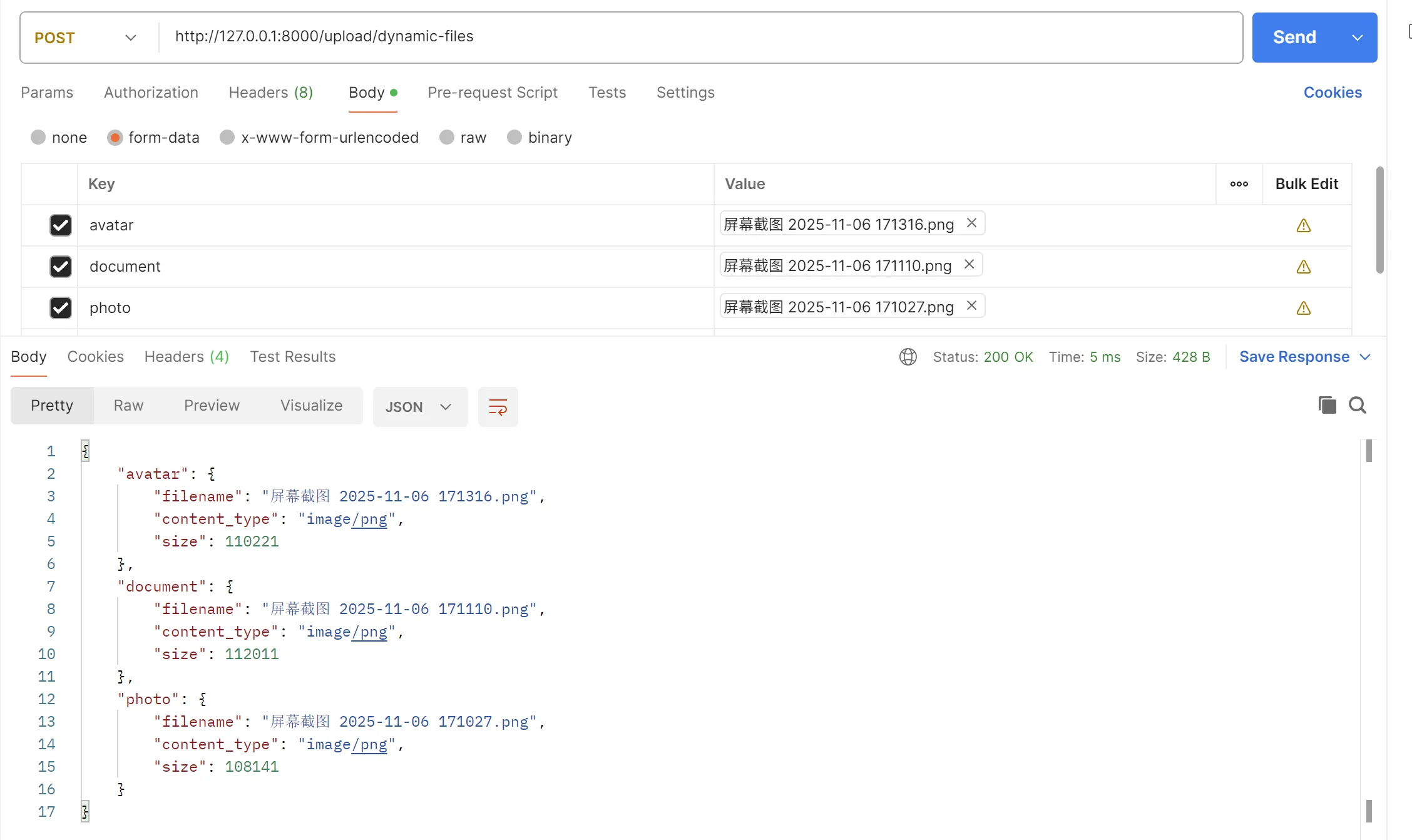Click the warning icon in the avatar row
The width and height of the screenshot is (1412, 840).
[1303, 225]
